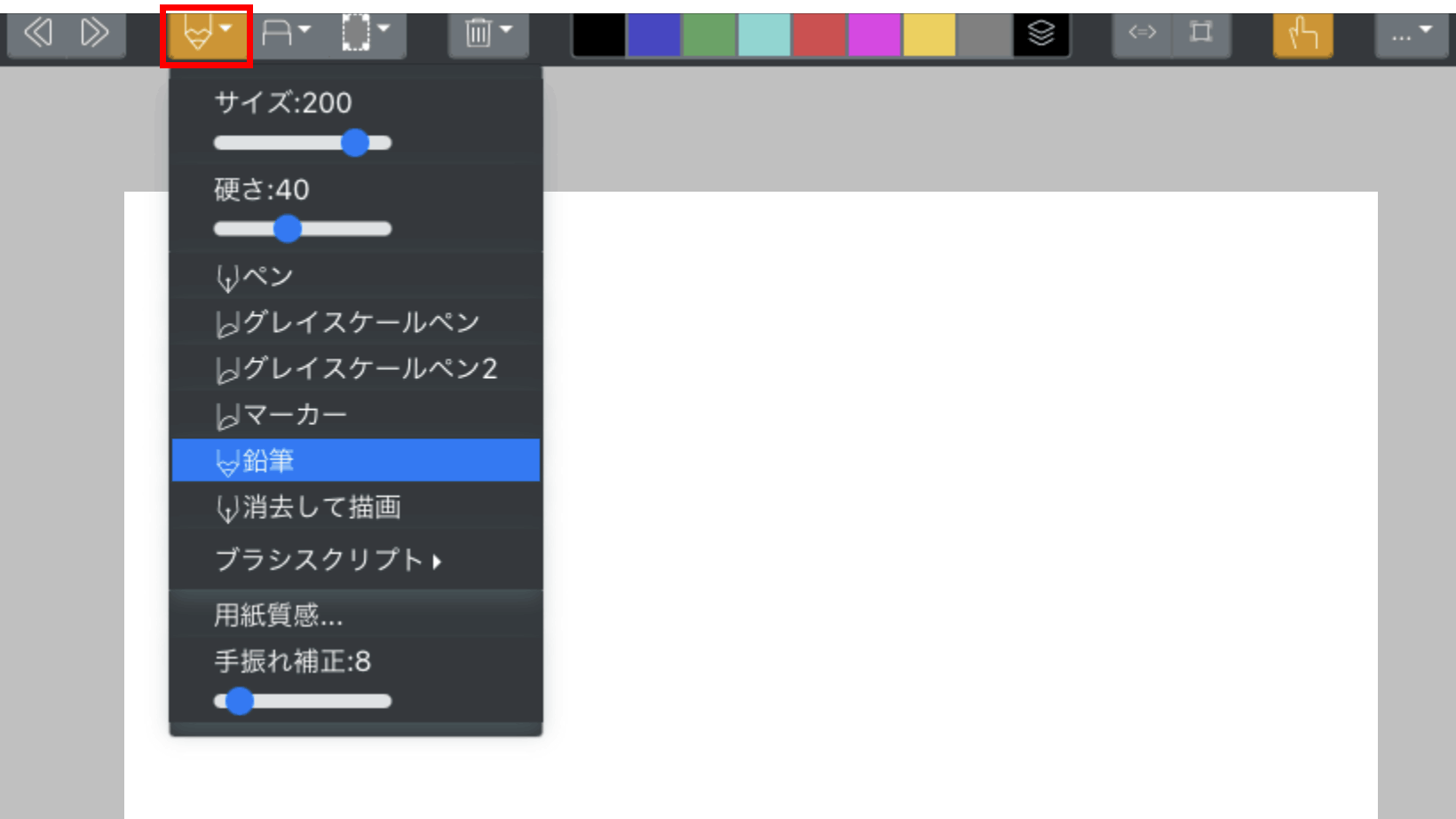Select the red color swatch
1456x819 pixels.
click(x=819, y=34)
